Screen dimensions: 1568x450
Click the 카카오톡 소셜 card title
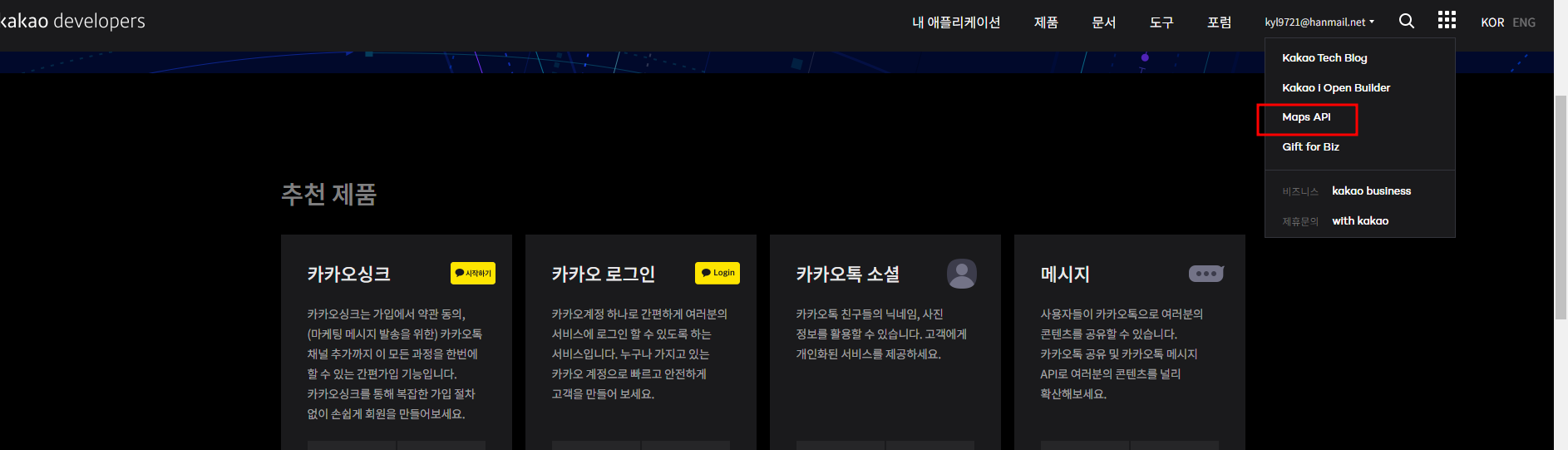coord(848,274)
